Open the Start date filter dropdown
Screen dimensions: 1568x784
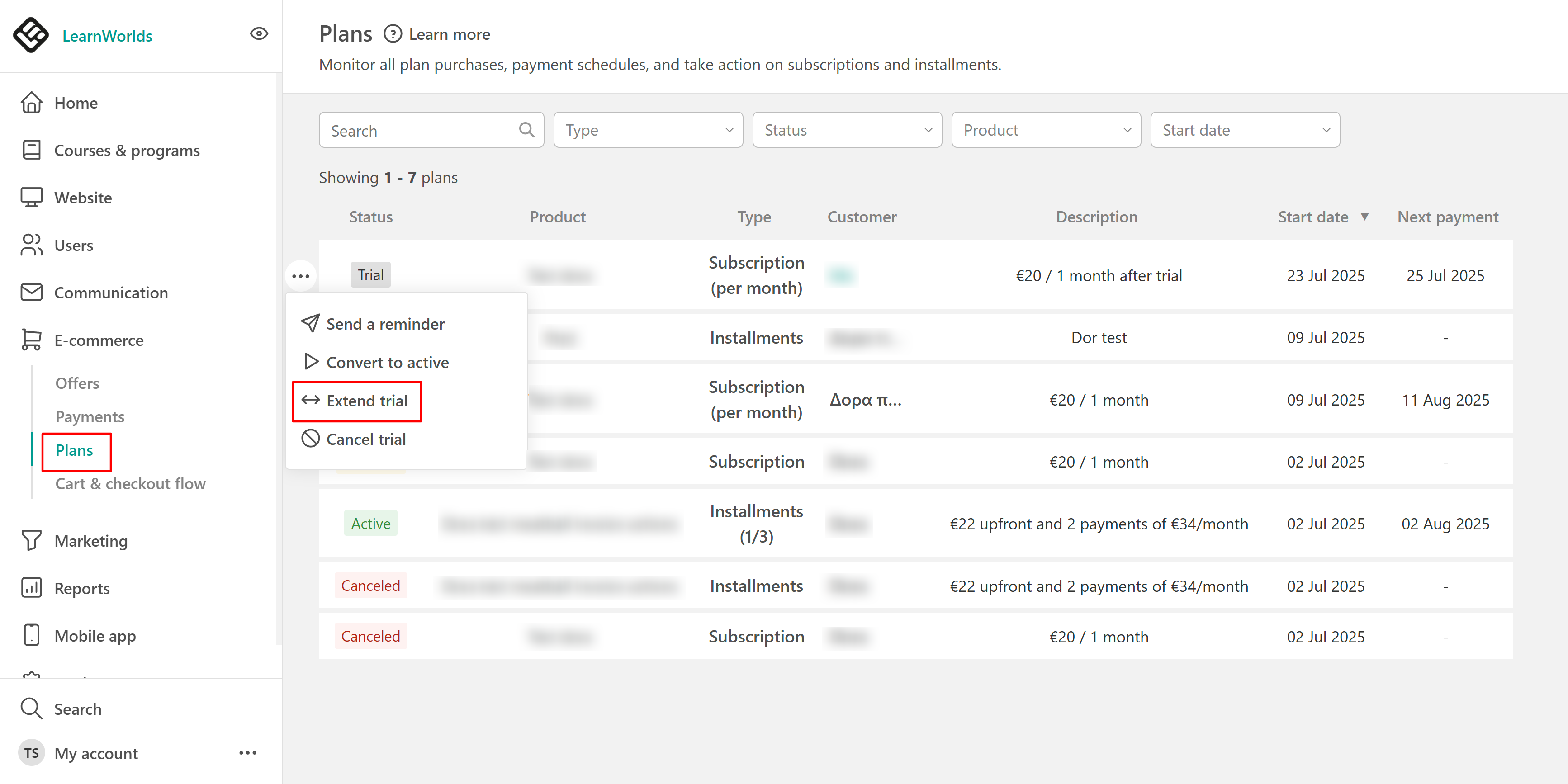pos(1245,130)
